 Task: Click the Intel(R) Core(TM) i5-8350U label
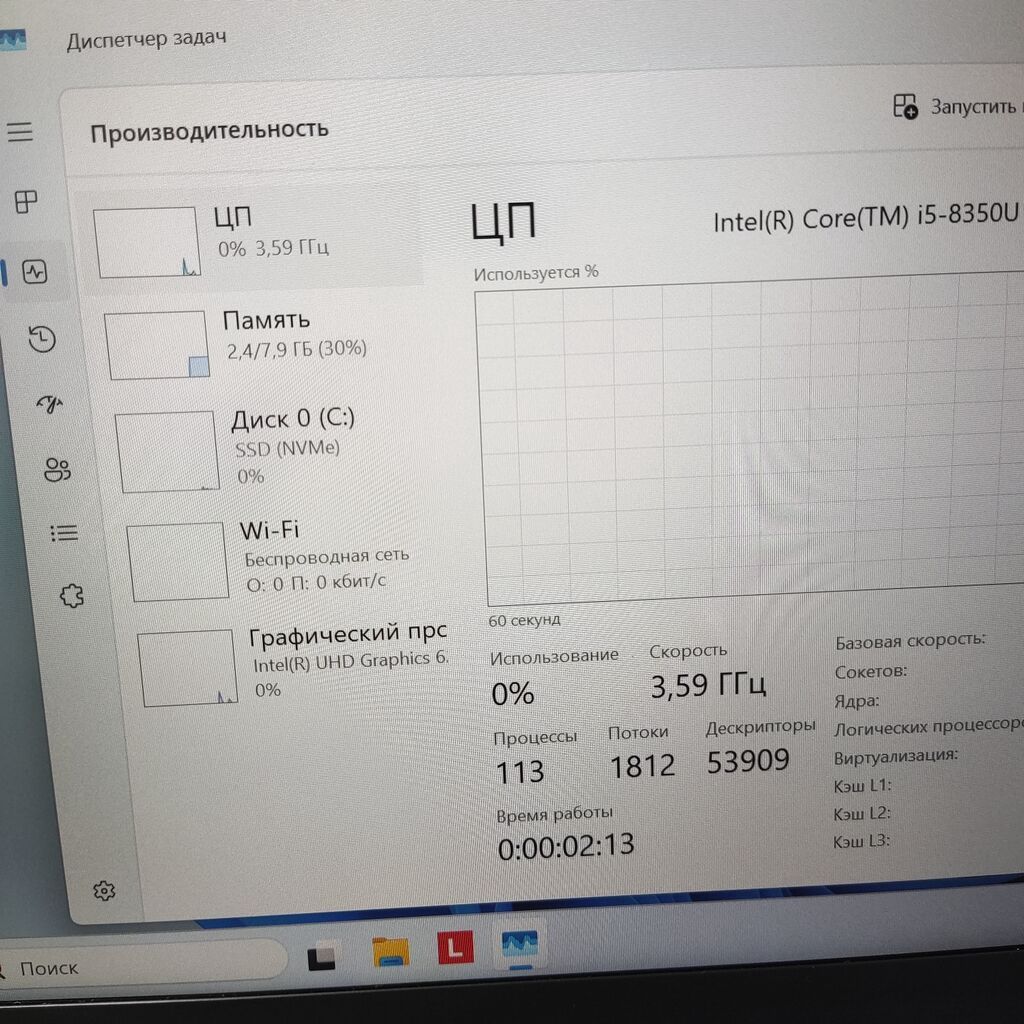click(866, 218)
